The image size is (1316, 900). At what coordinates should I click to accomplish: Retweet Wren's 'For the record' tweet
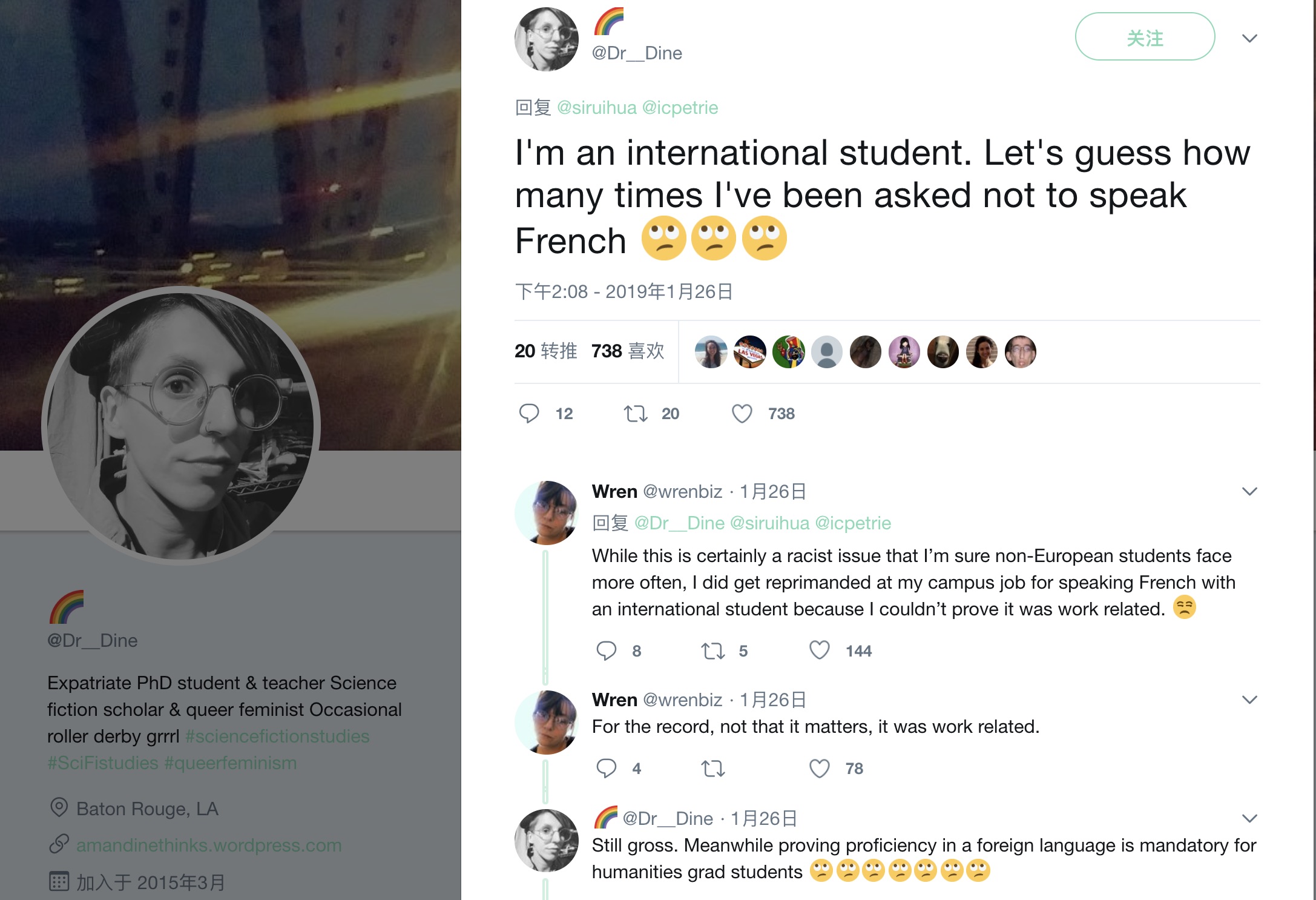tap(712, 769)
